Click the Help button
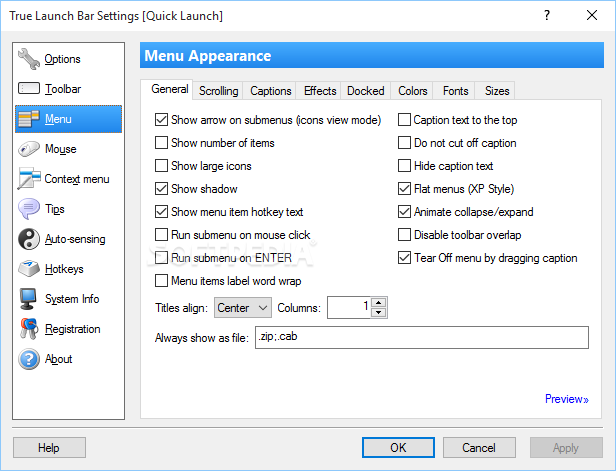The height and width of the screenshot is (471, 616). coord(49,447)
